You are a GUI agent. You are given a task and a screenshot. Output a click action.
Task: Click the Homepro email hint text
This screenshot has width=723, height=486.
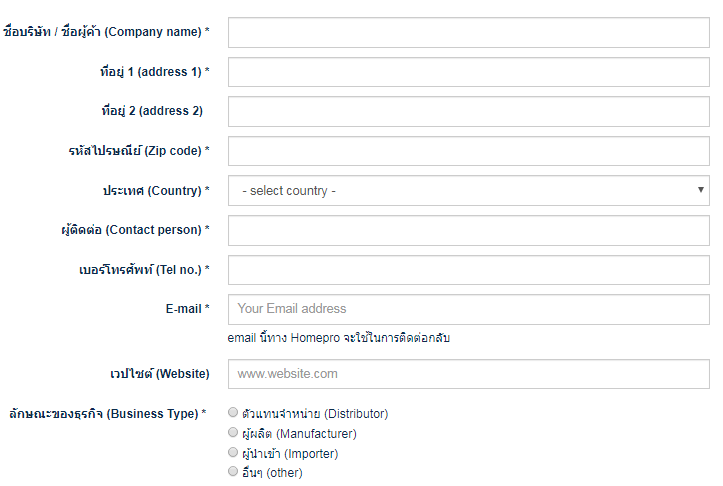pyautogui.click(x=338, y=338)
